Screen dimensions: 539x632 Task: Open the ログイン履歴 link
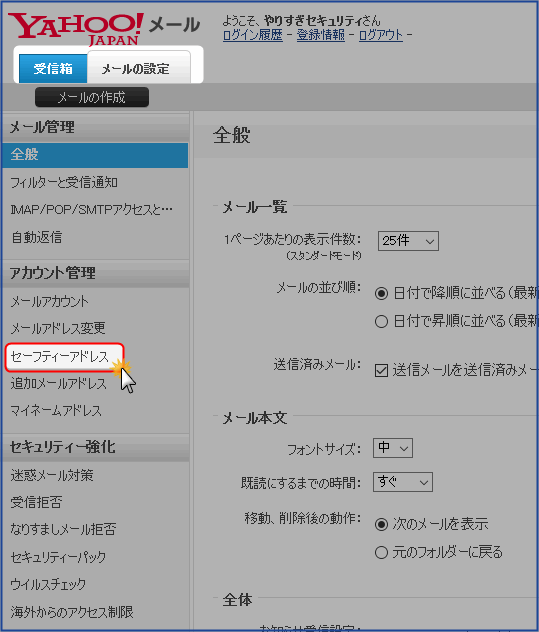click(x=253, y=35)
